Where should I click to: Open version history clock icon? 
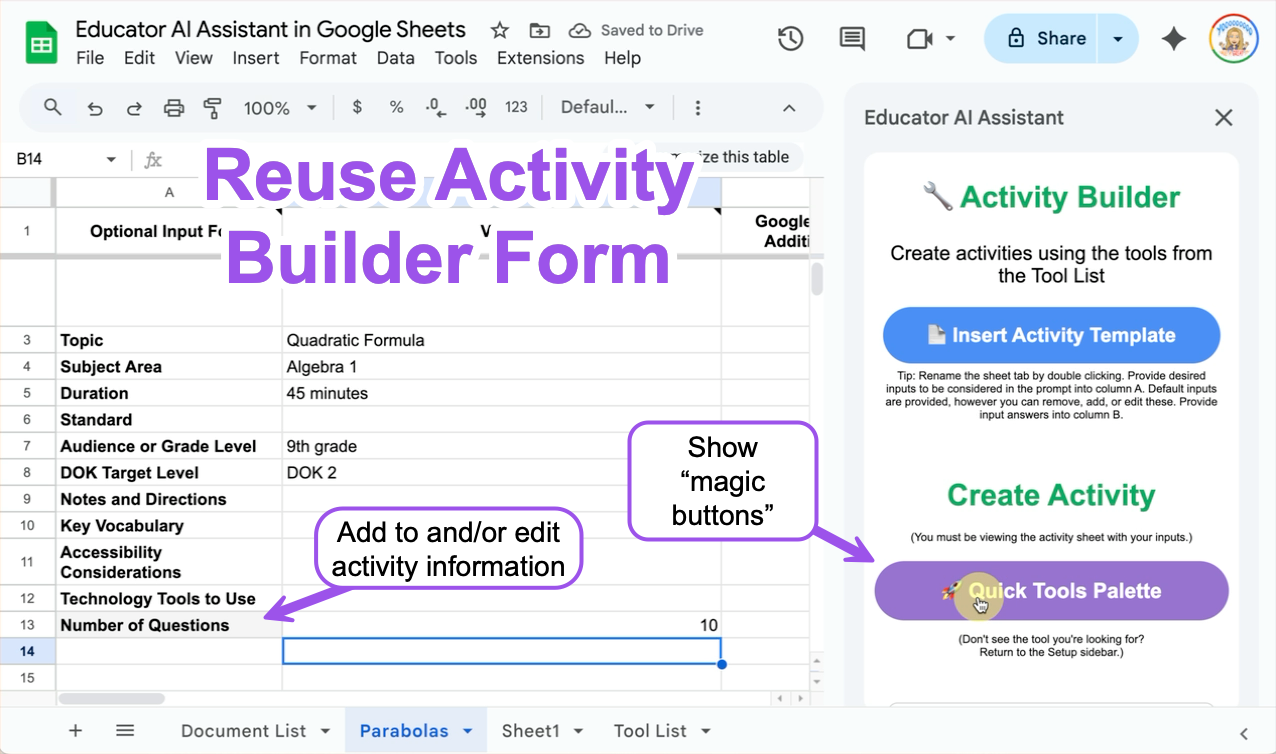coord(791,39)
